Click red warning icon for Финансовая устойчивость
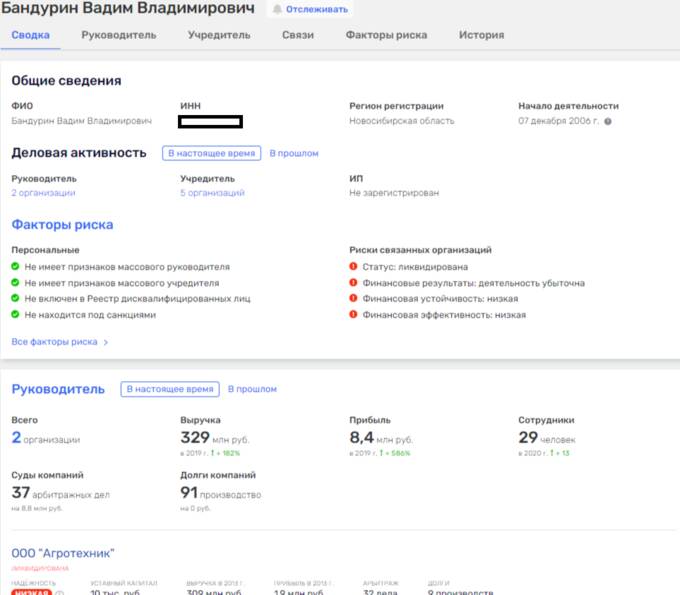The height and width of the screenshot is (595, 680). [353, 298]
